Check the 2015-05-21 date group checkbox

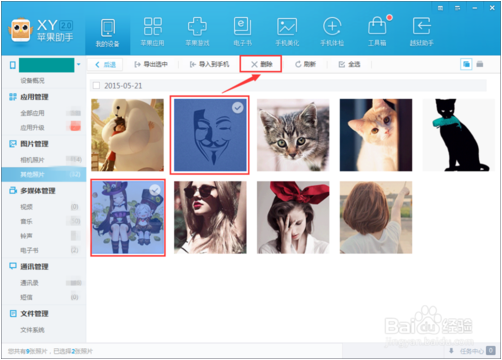(x=96, y=86)
